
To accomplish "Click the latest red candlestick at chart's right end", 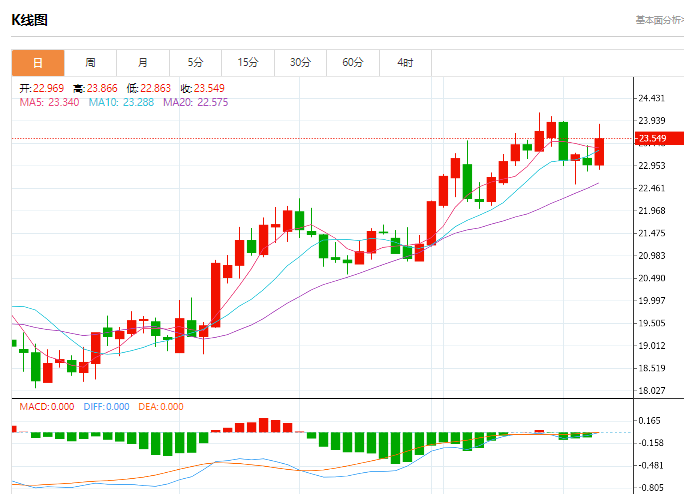I will tap(599, 151).
